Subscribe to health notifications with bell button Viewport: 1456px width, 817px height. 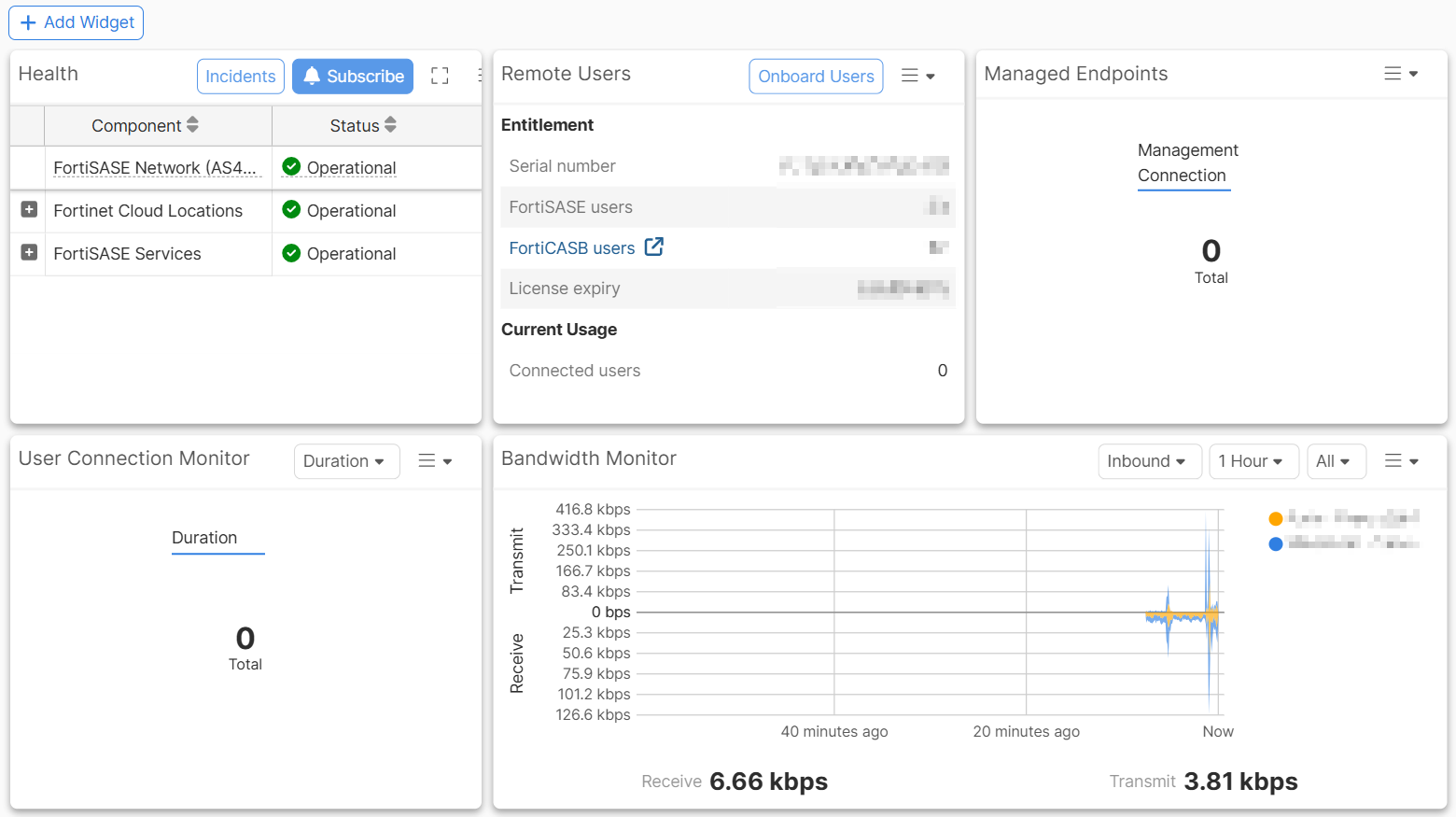point(353,77)
